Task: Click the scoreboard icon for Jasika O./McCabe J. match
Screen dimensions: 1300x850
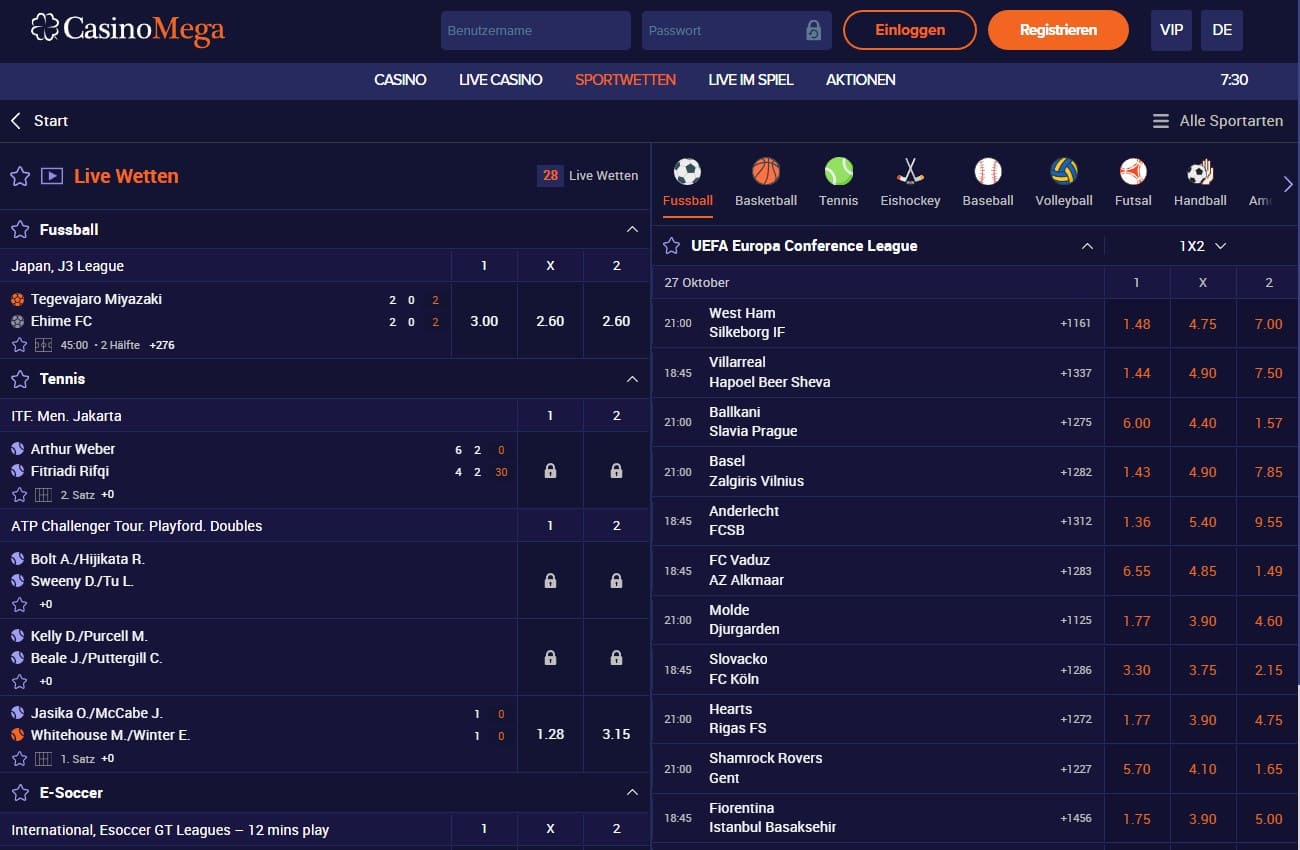Action: 43,759
